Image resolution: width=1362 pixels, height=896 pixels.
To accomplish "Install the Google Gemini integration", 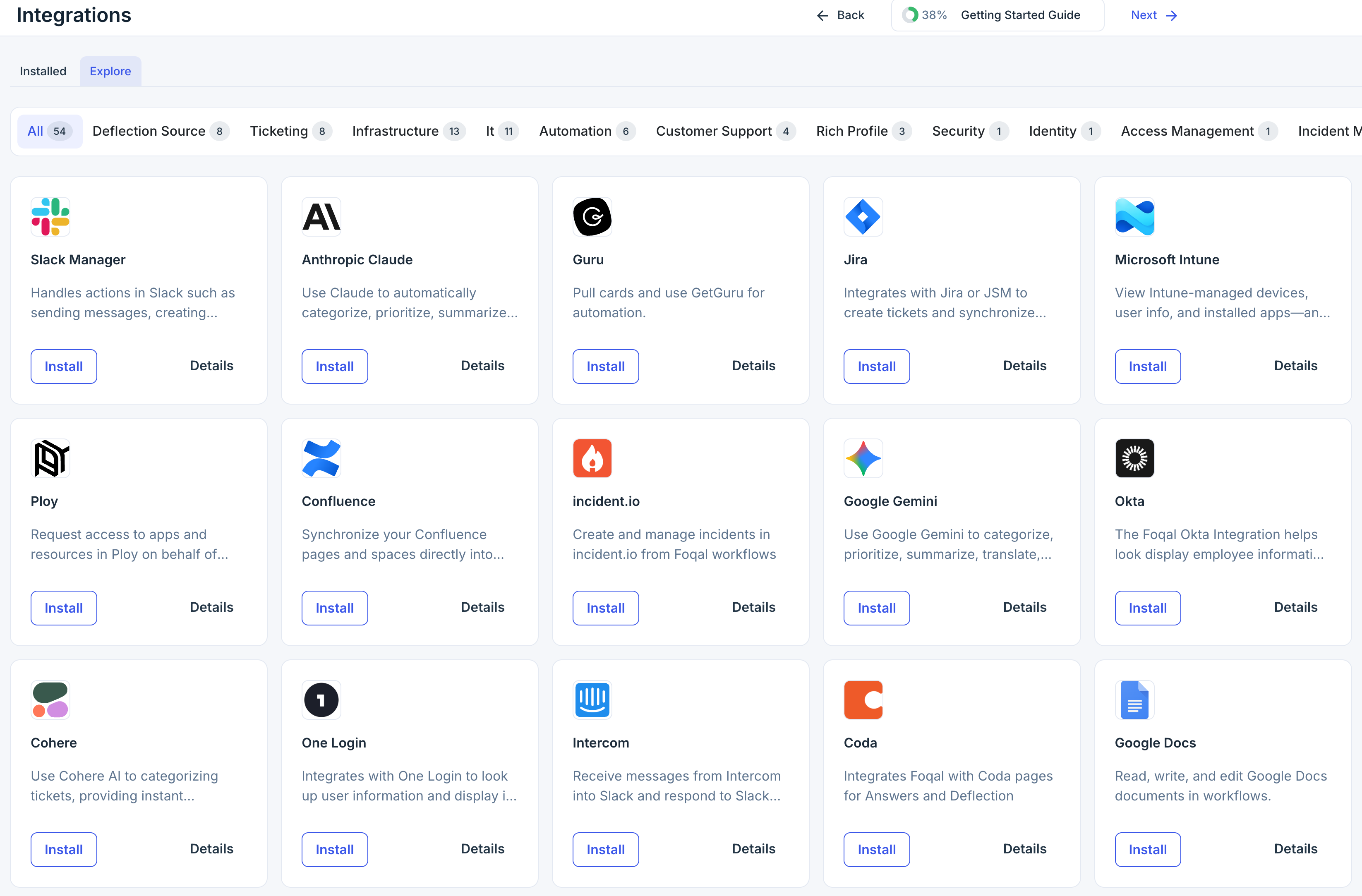I will [877, 608].
